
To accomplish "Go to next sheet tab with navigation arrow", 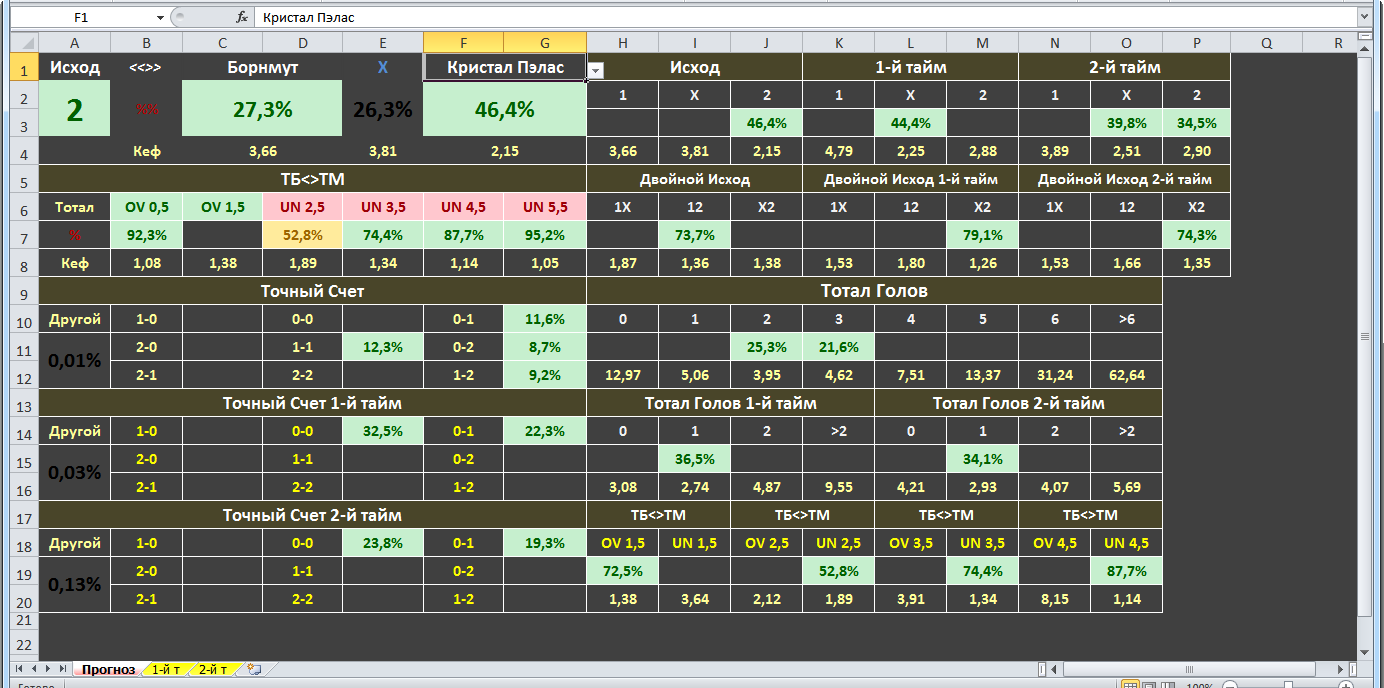I will (x=48, y=668).
